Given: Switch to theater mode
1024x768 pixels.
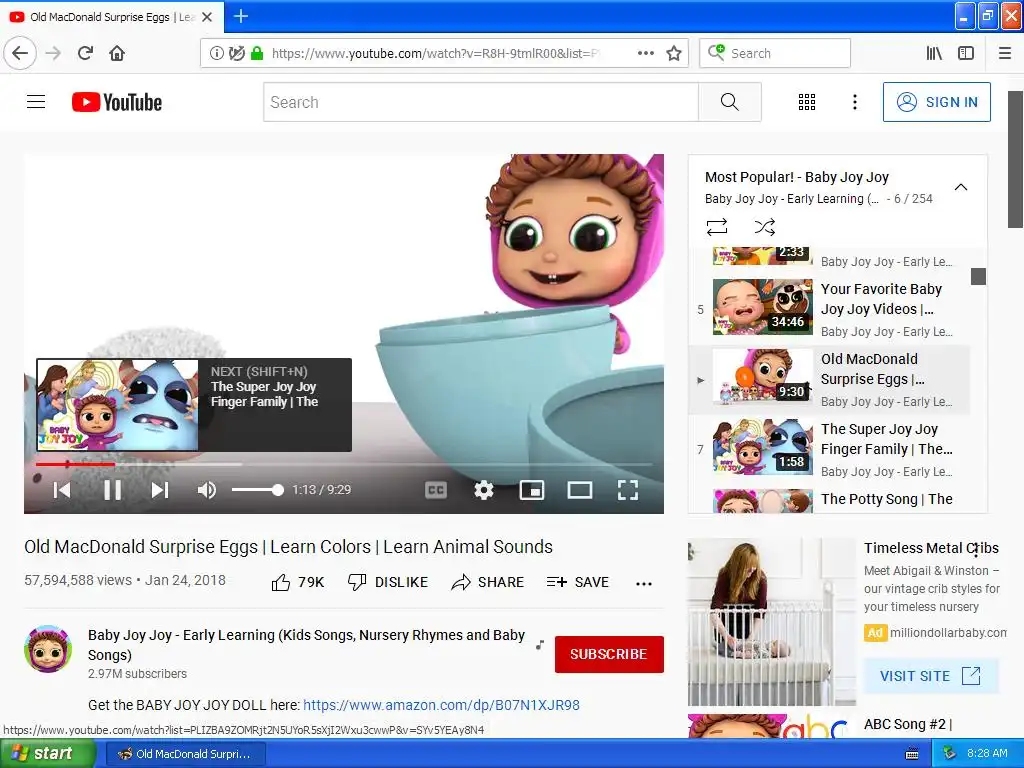Looking at the screenshot, I should 579,490.
